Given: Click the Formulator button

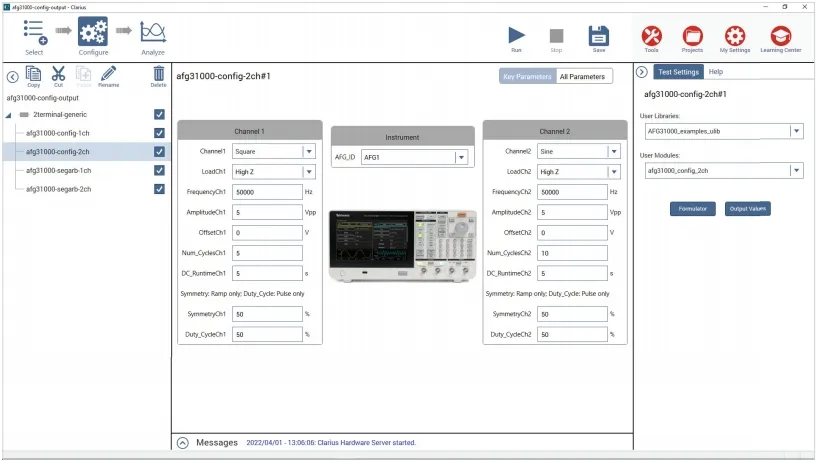Looking at the screenshot, I should tap(692, 209).
